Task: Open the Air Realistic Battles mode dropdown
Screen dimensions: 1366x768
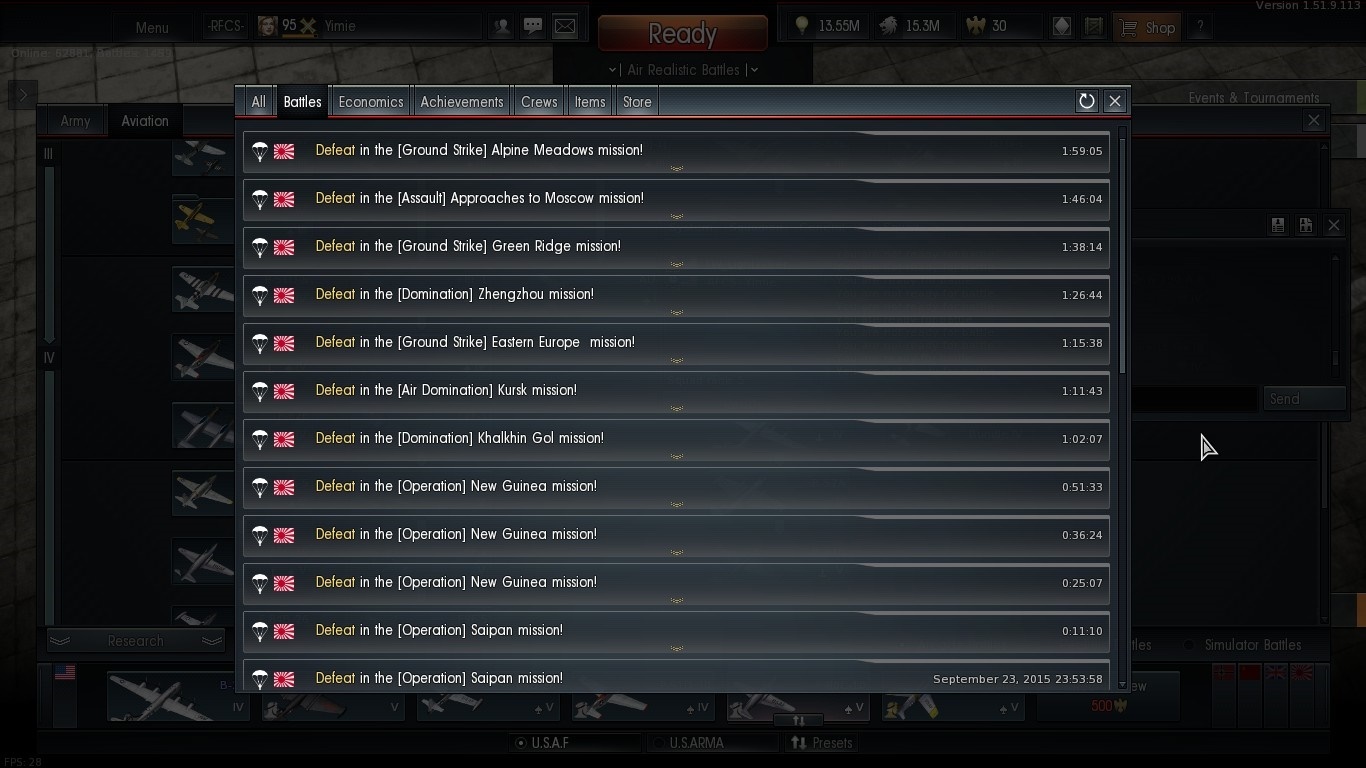Action: tap(684, 70)
